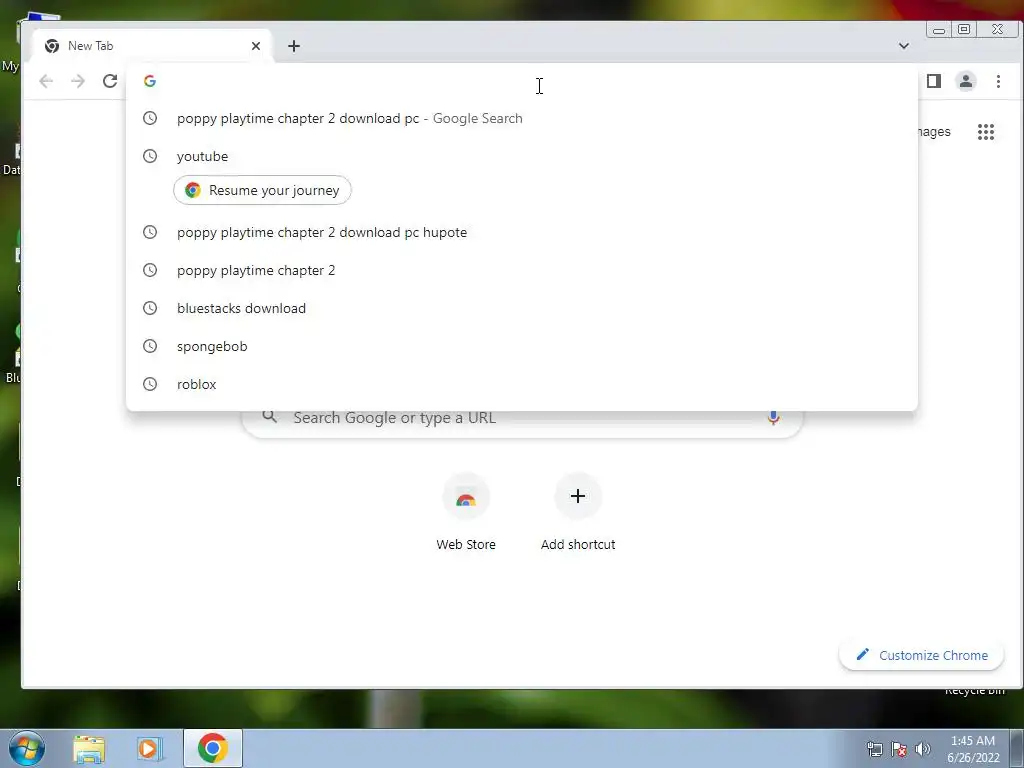Screen dimensions: 1024x768
Task: Click the Google G icon in omnibox
Action: pyautogui.click(x=150, y=81)
